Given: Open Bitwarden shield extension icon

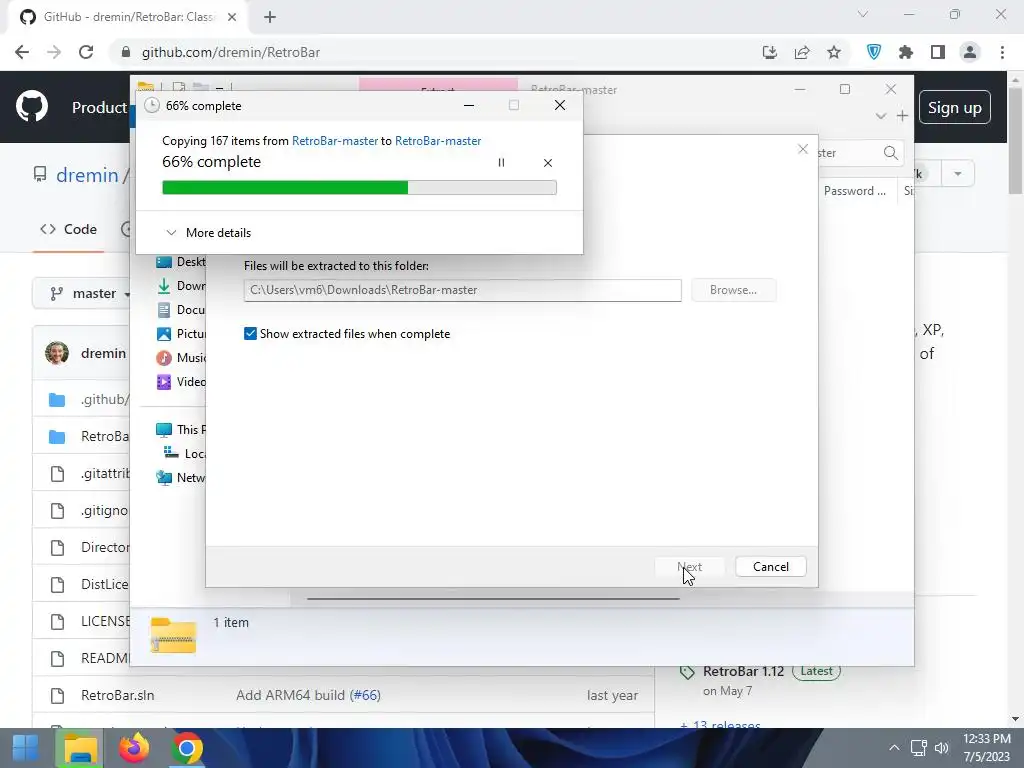Looking at the screenshot, I should click(x=874, y=52).
